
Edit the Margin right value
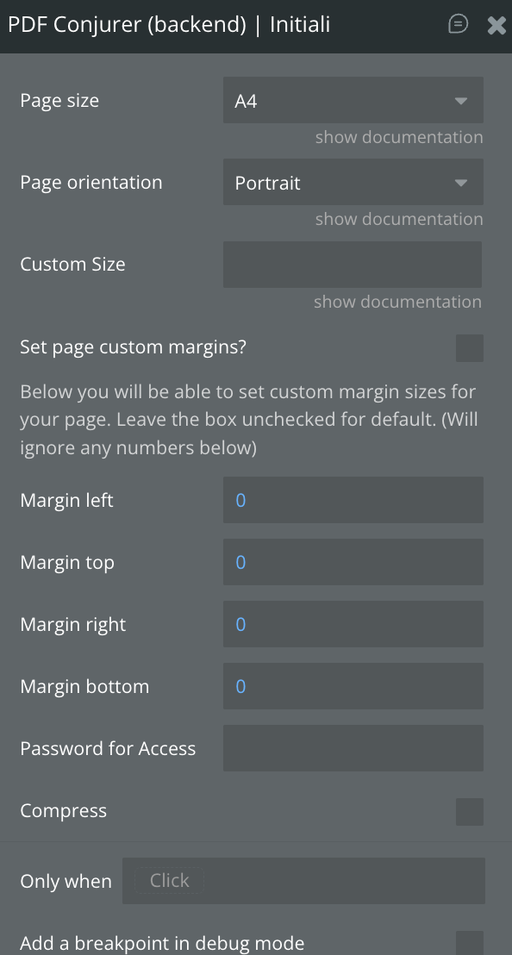click(353, 624)
